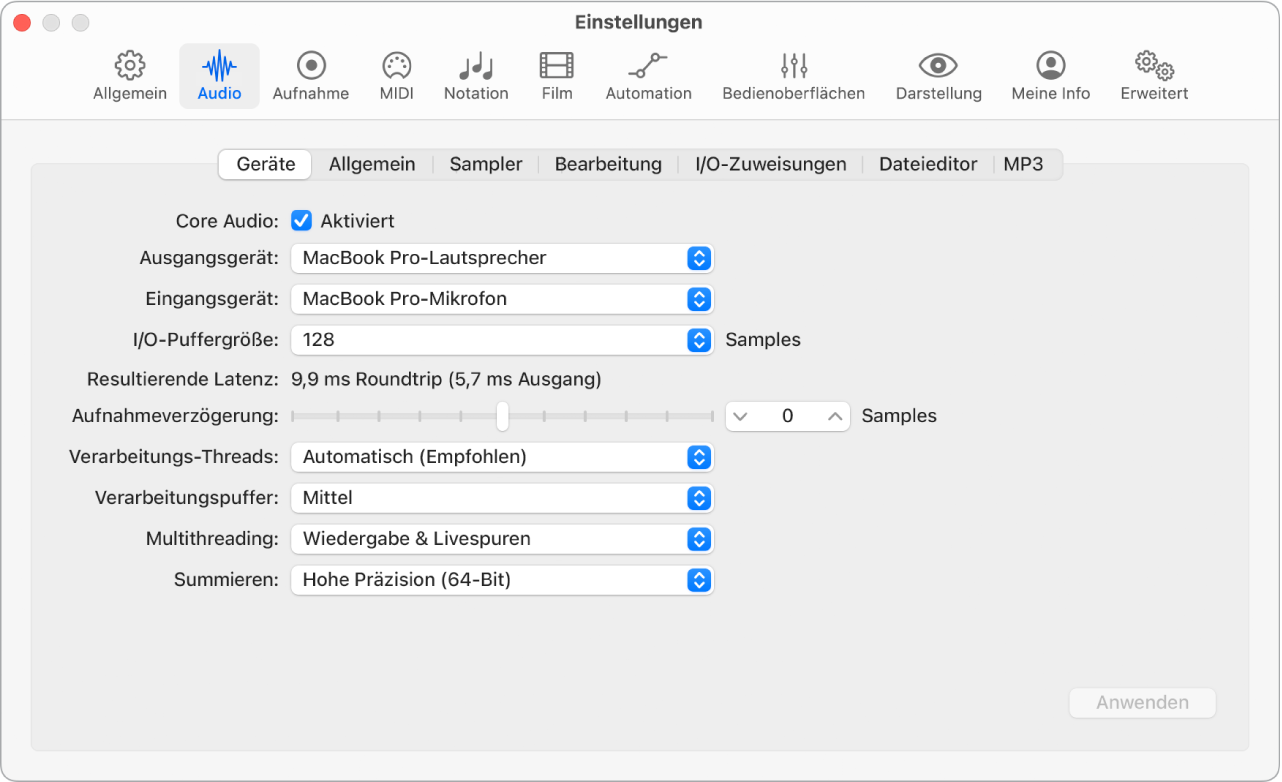Click the Anwenden button

[x=1142, y=703]
